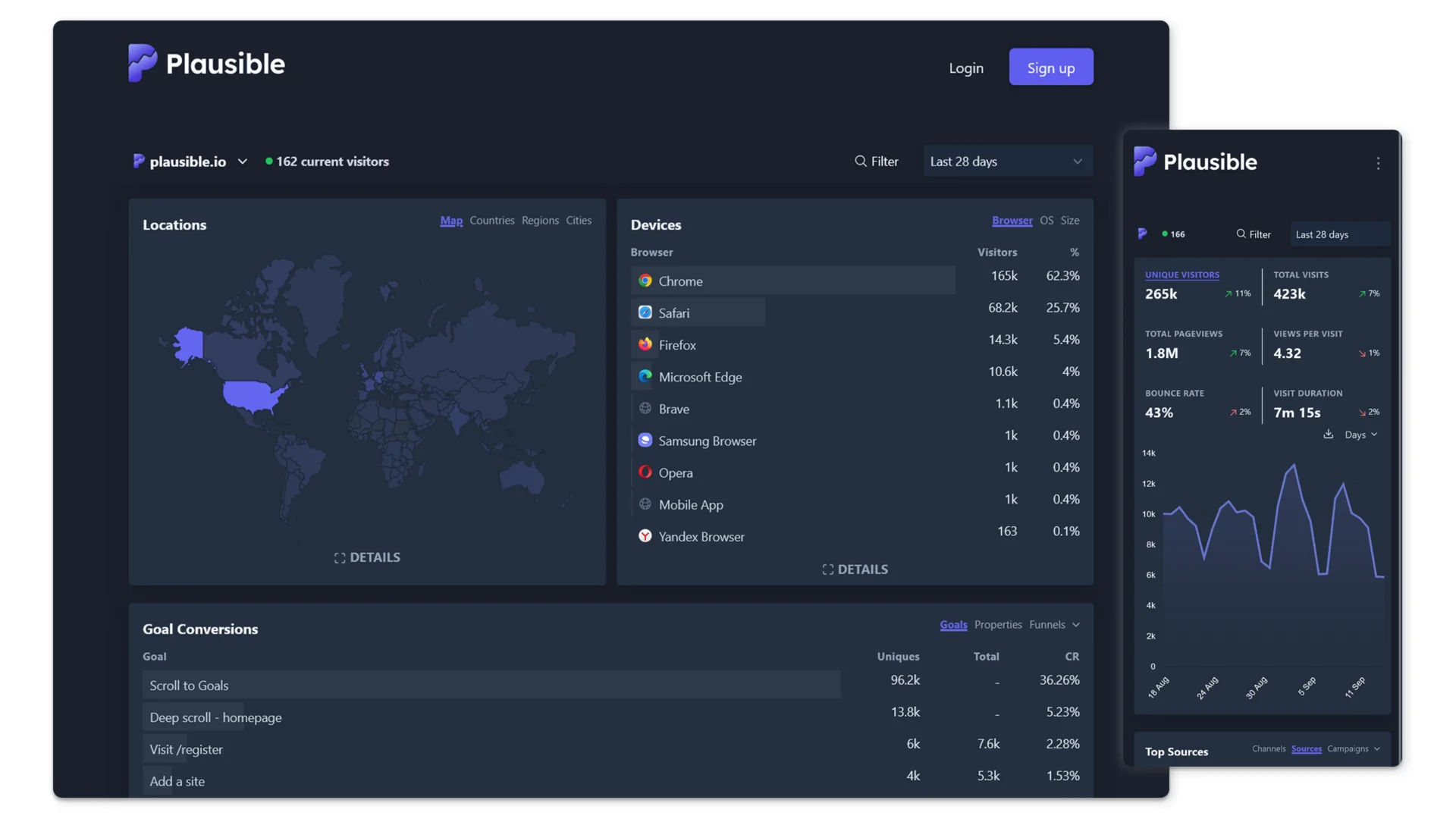1456x819 pixels.
Task: Click the Plausible logo in main header
Action: (206, 64)
